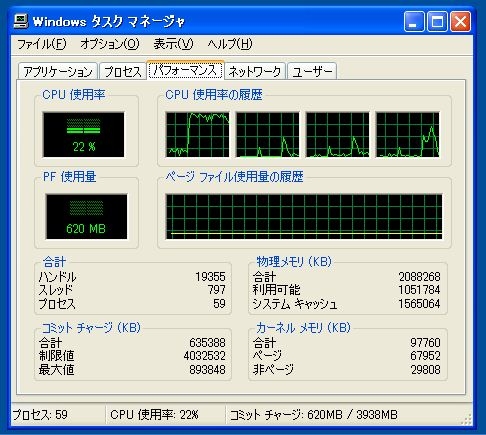Click the Task Manager title bar icon
This screenshot has height=435, width=486.
click(20, 22)
